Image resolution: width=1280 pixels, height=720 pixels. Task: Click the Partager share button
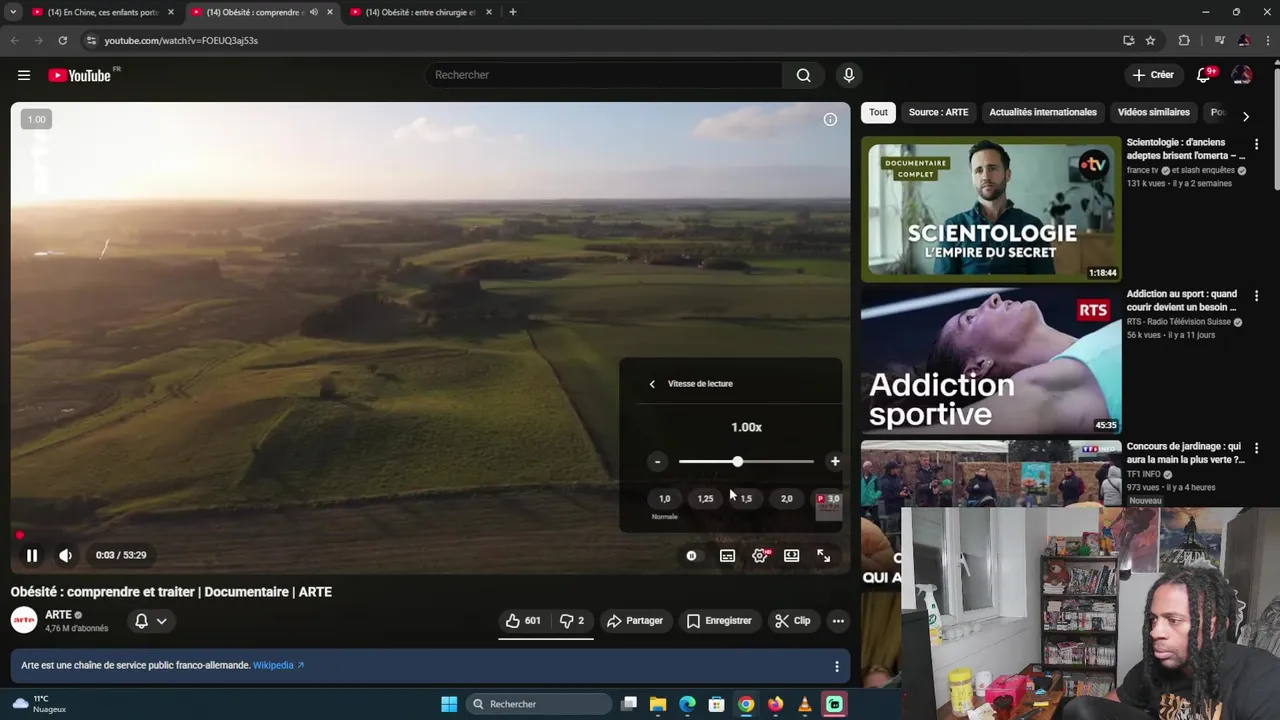[x=635, y=621]
